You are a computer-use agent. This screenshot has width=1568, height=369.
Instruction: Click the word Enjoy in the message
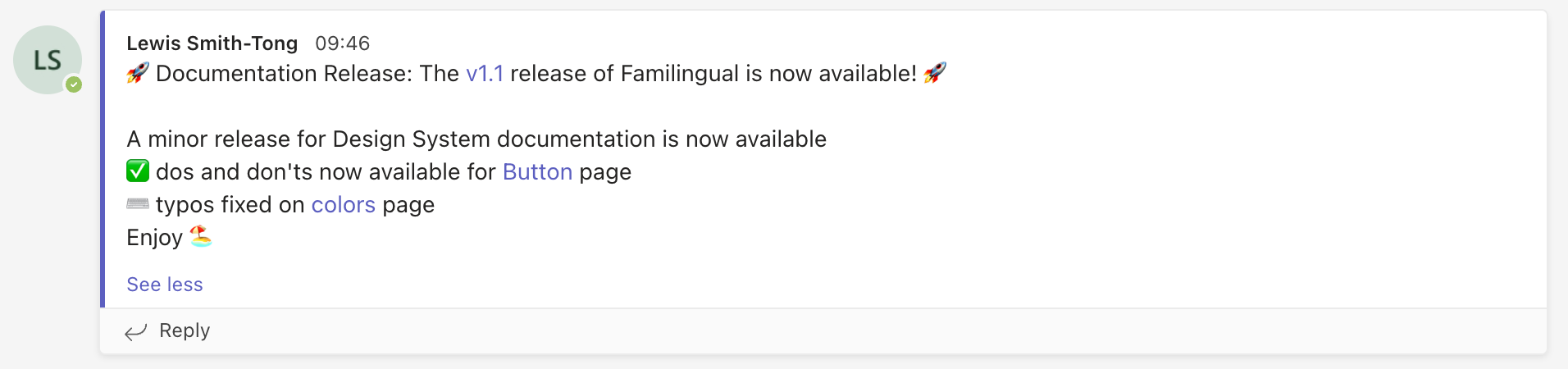(154, 238)
